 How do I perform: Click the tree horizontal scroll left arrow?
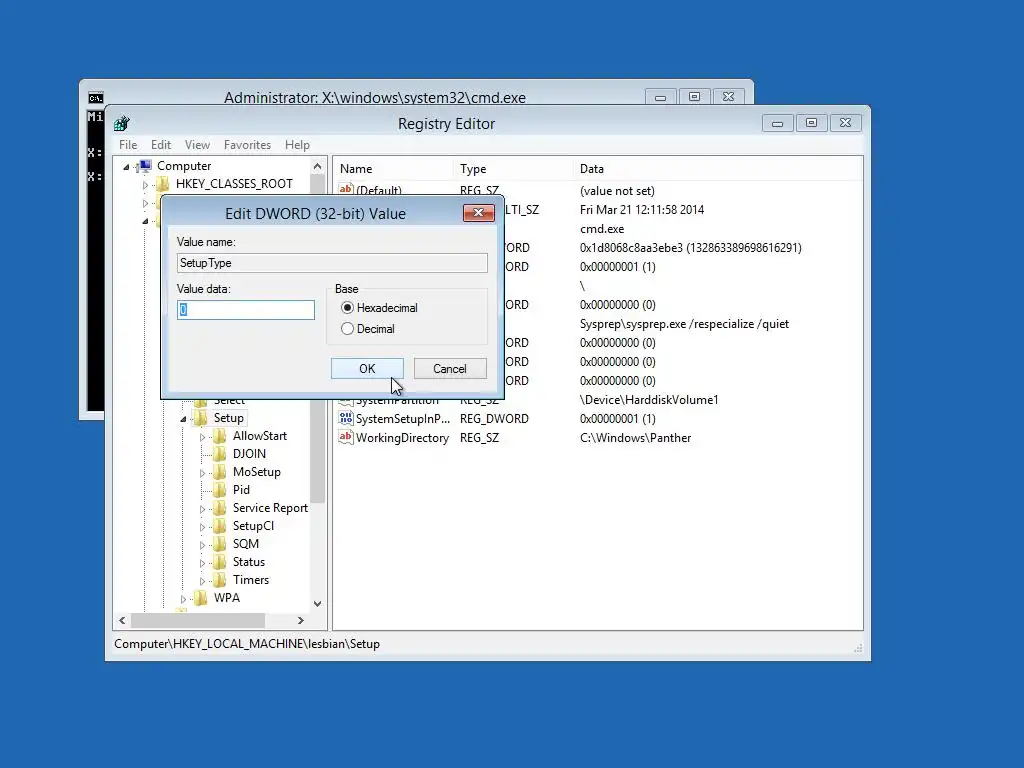tap(122, 620)
